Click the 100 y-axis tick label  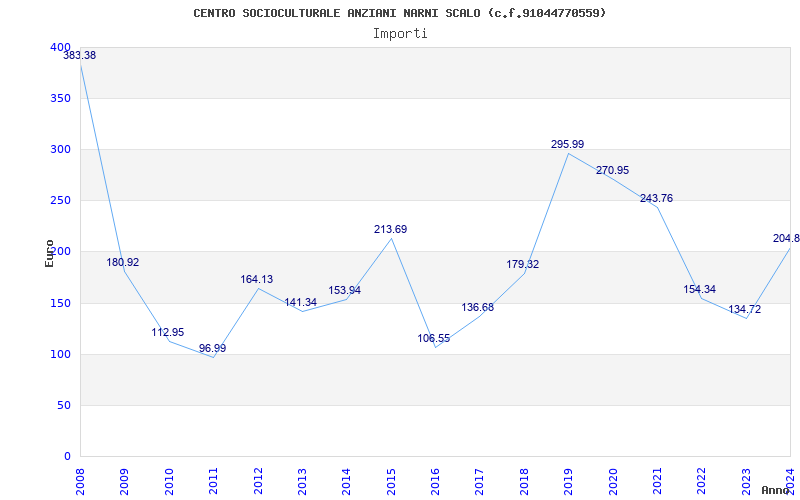pyautogui.click(x=60, y=355)
